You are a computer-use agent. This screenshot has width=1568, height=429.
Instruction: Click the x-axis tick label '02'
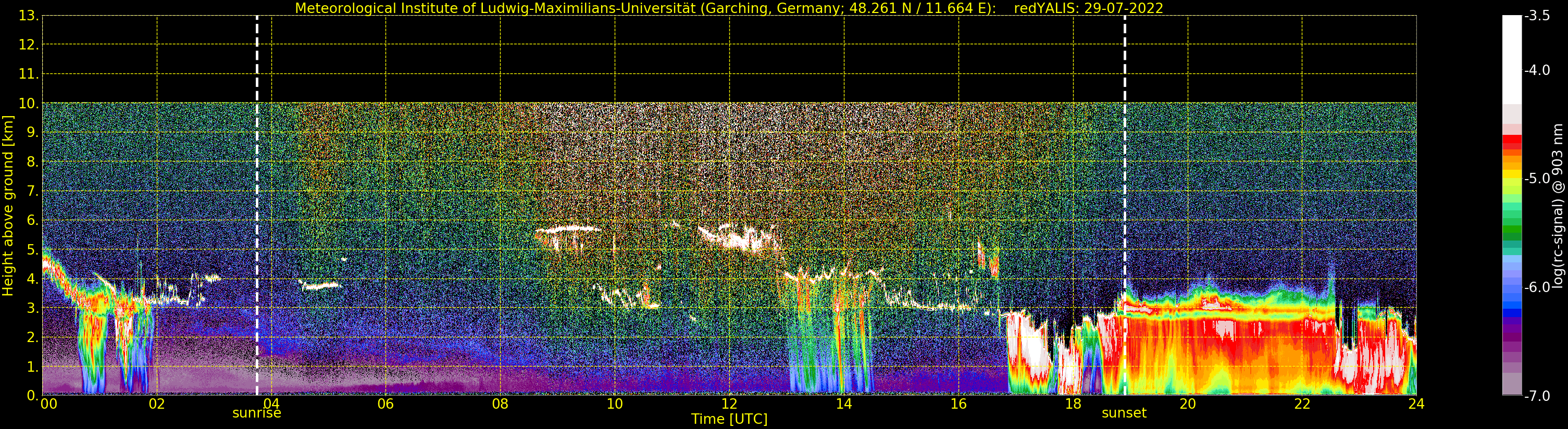point(157,404)
